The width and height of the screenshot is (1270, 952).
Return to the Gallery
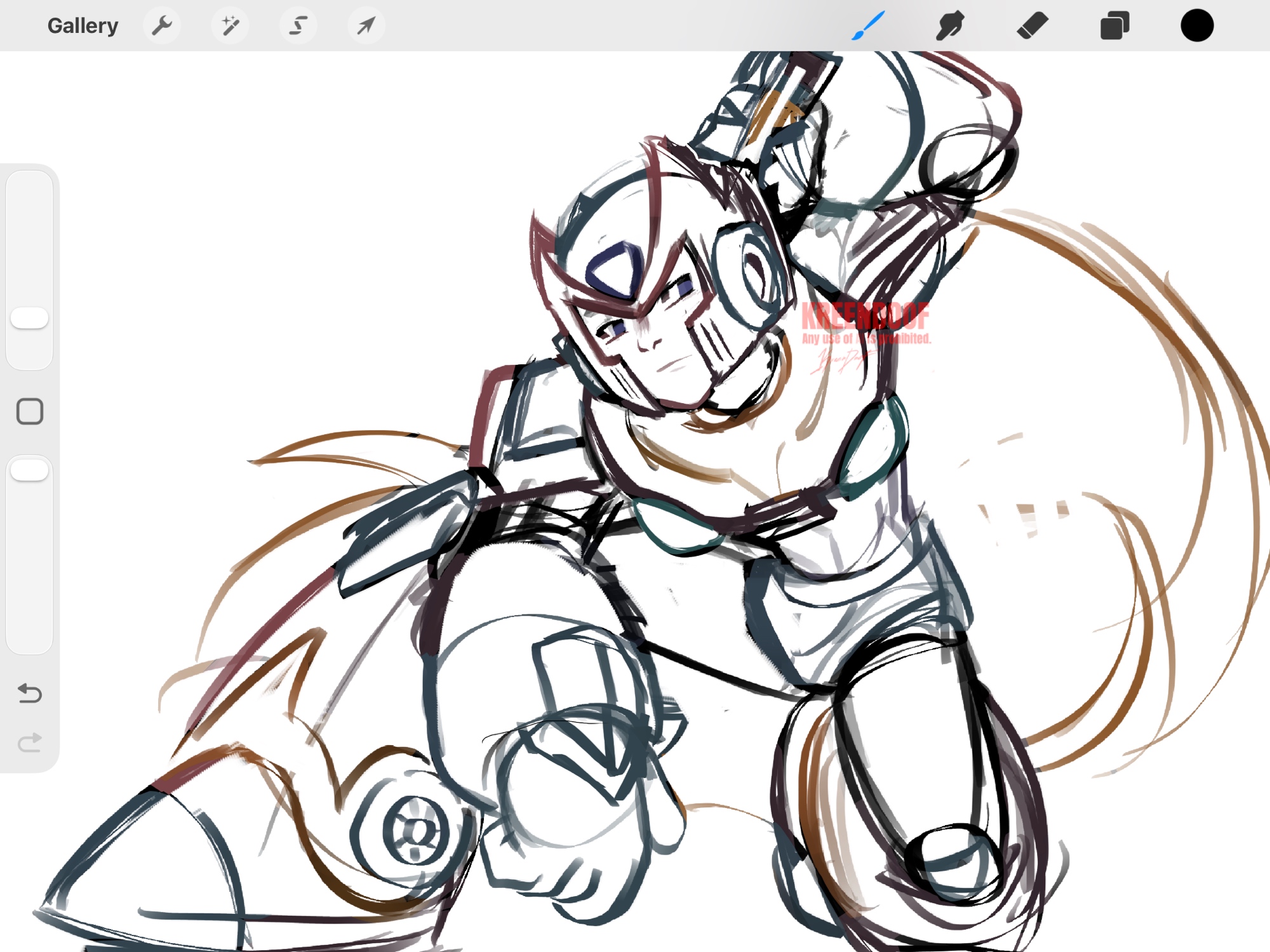(83, 26)
